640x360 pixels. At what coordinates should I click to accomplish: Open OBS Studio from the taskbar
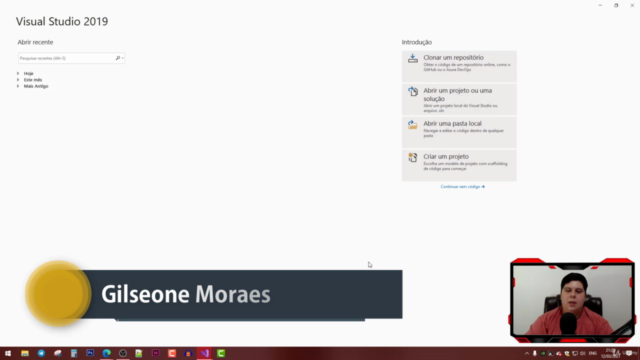(123, 353)
